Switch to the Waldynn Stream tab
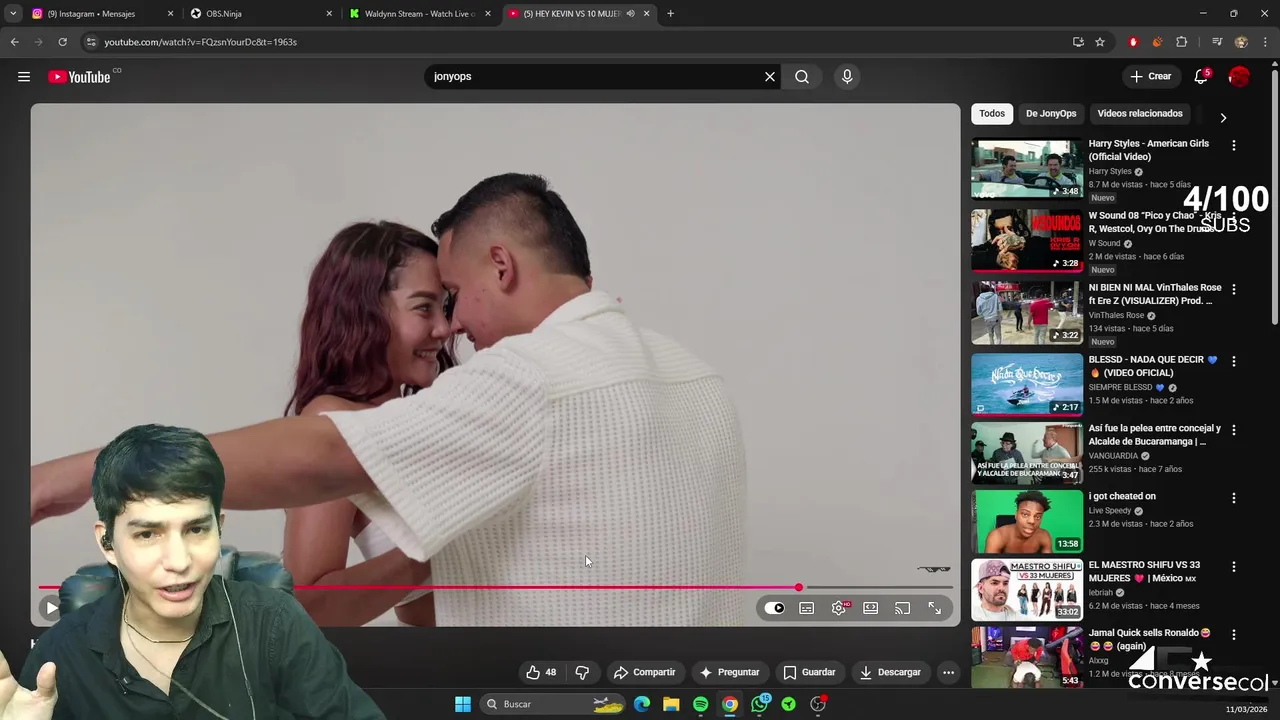 (x=420, y=14)
